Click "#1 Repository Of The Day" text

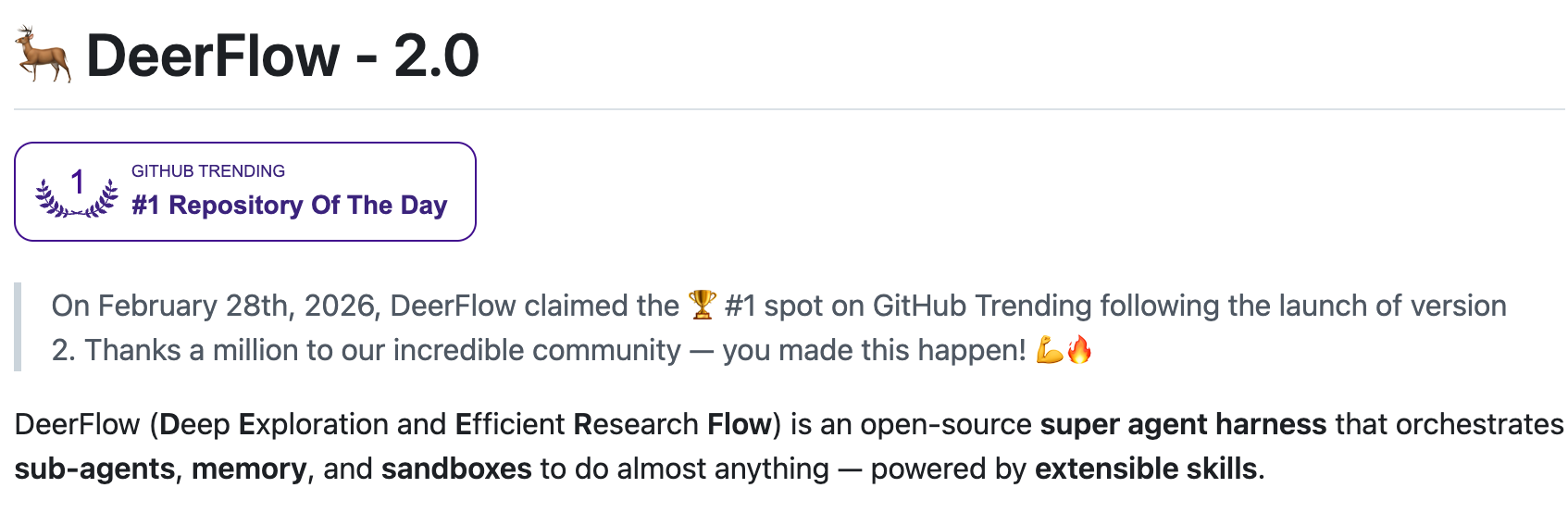[x=289, y=205]
